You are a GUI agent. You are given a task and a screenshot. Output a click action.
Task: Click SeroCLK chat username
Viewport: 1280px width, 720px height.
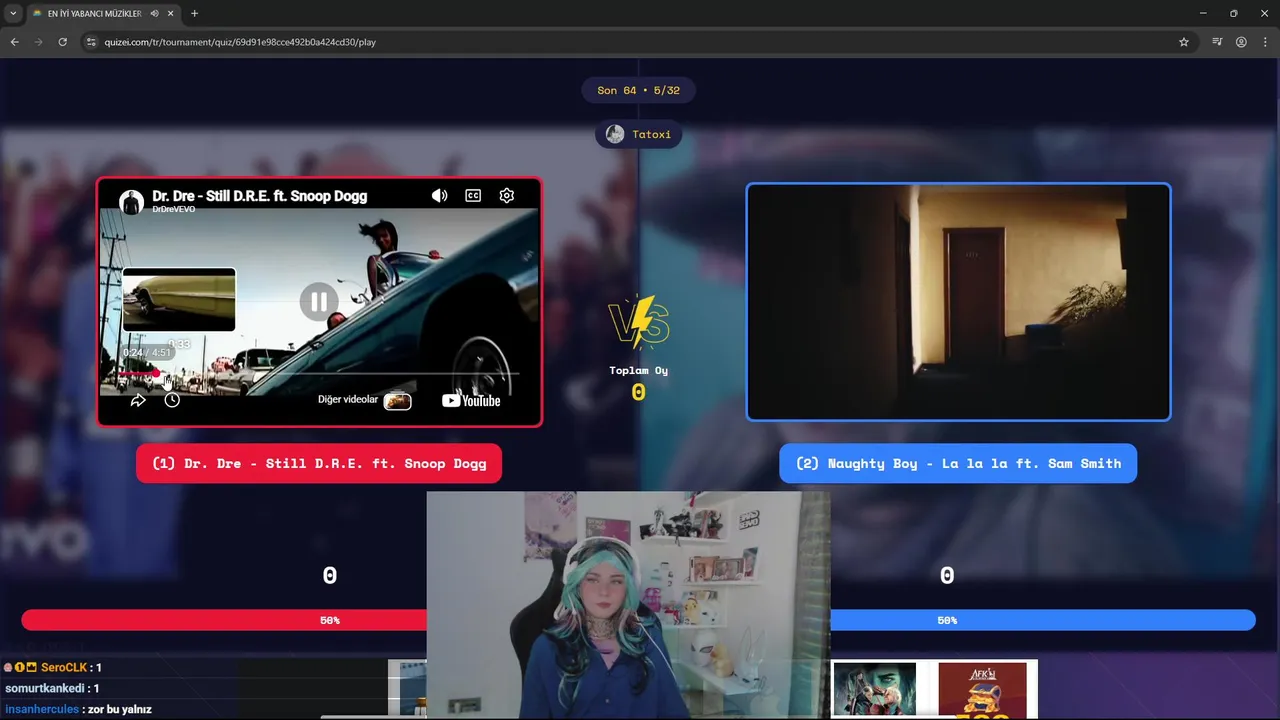pyautogui.click(x=64, y=667)
